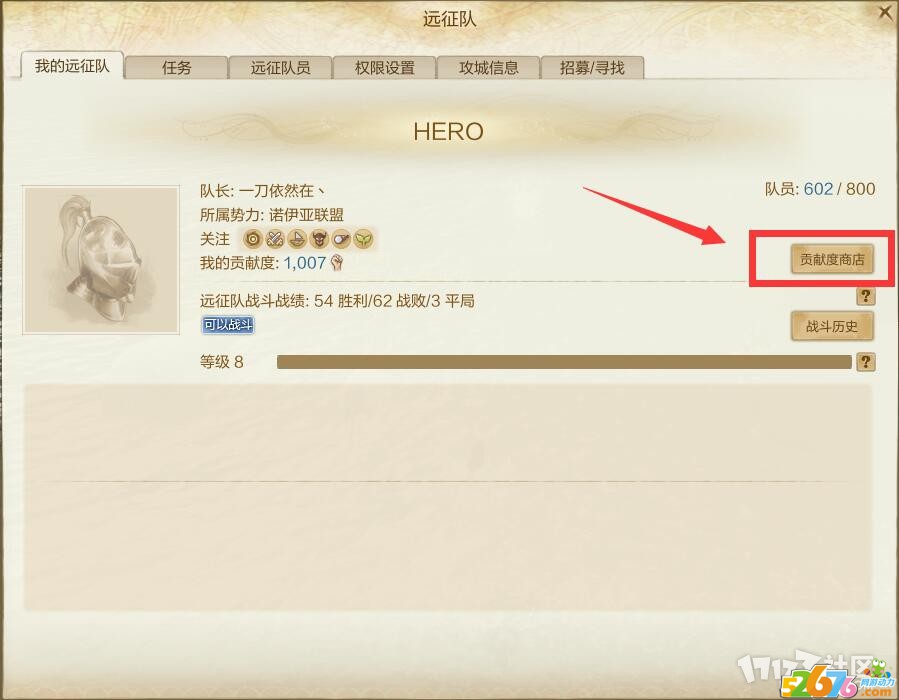Select the 权限设置 tab
The height and width of the screenshot is (700, 899).
385,68
